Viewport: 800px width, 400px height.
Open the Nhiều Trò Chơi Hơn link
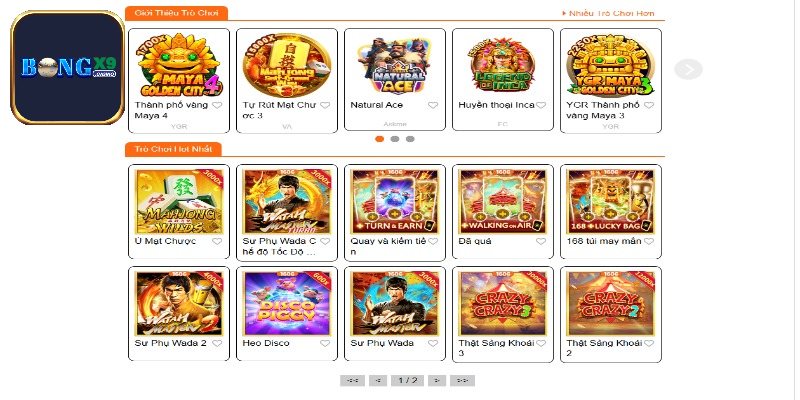[x=608, y=13]
